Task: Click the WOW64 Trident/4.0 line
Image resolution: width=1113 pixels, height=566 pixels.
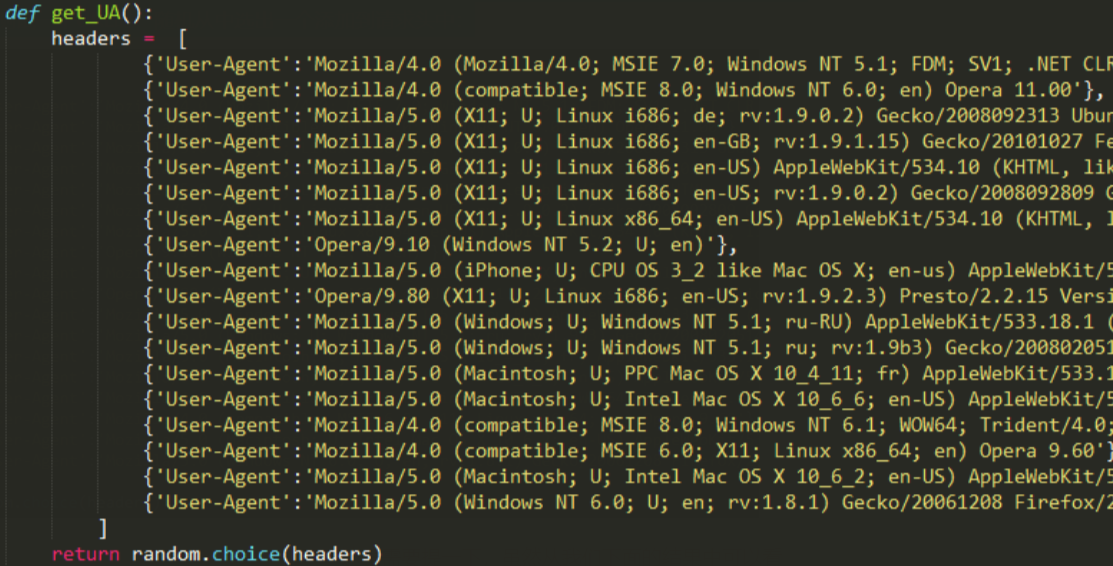Action: pos(627,425)
